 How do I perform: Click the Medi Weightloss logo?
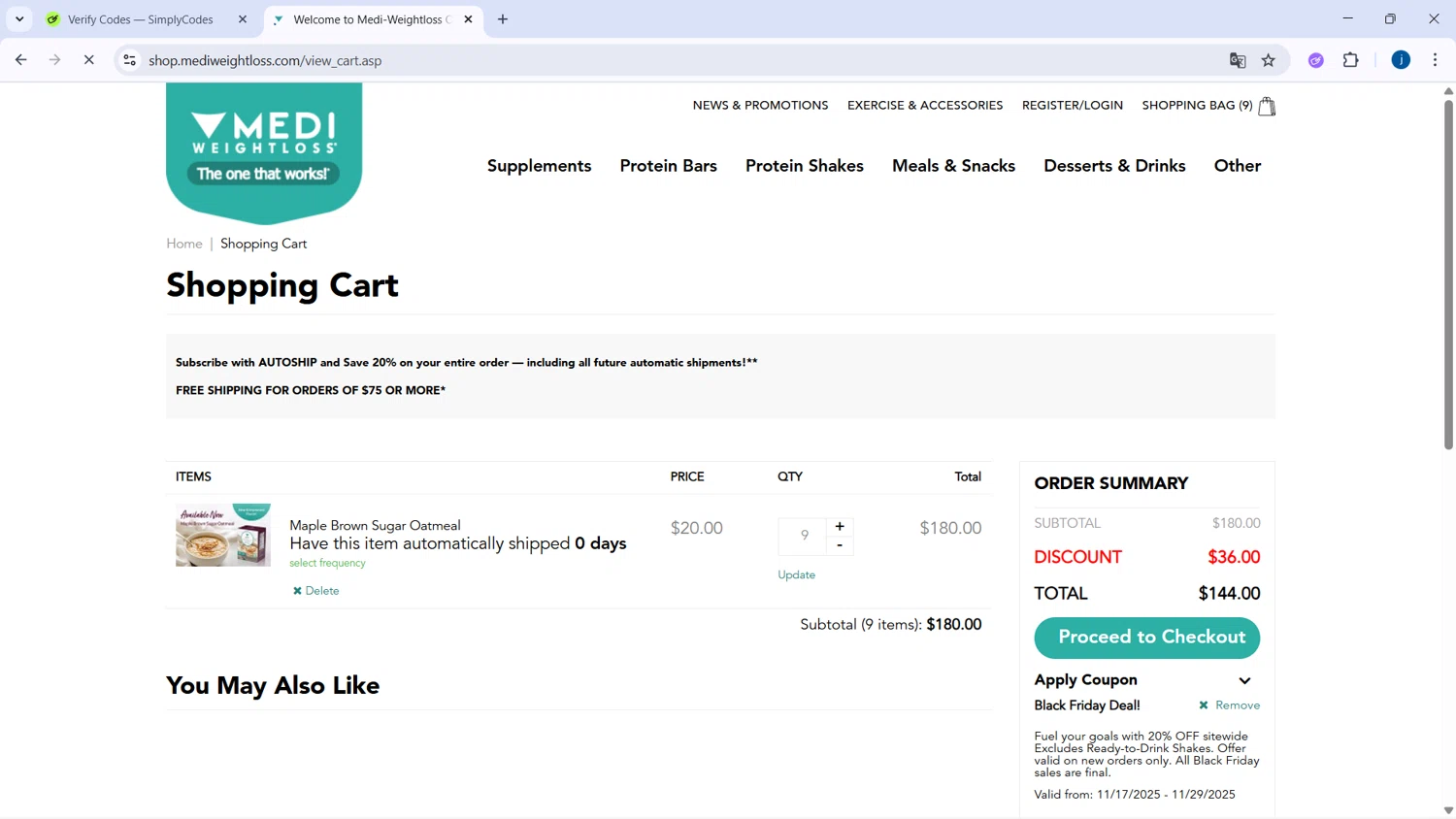click(x=264, y=151)
